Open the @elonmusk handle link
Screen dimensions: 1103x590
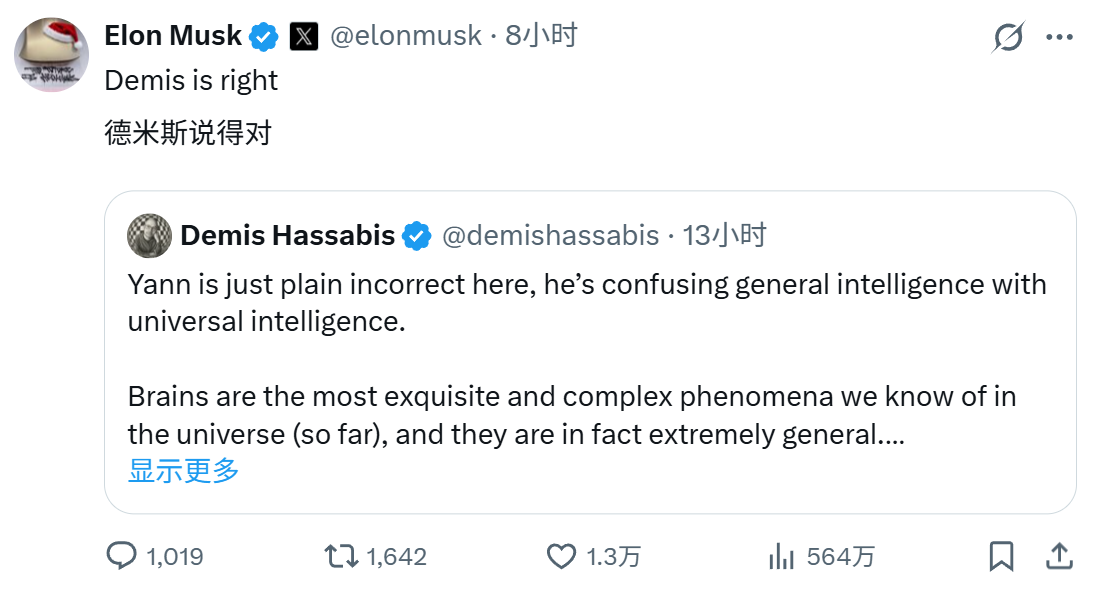[407, 36]
